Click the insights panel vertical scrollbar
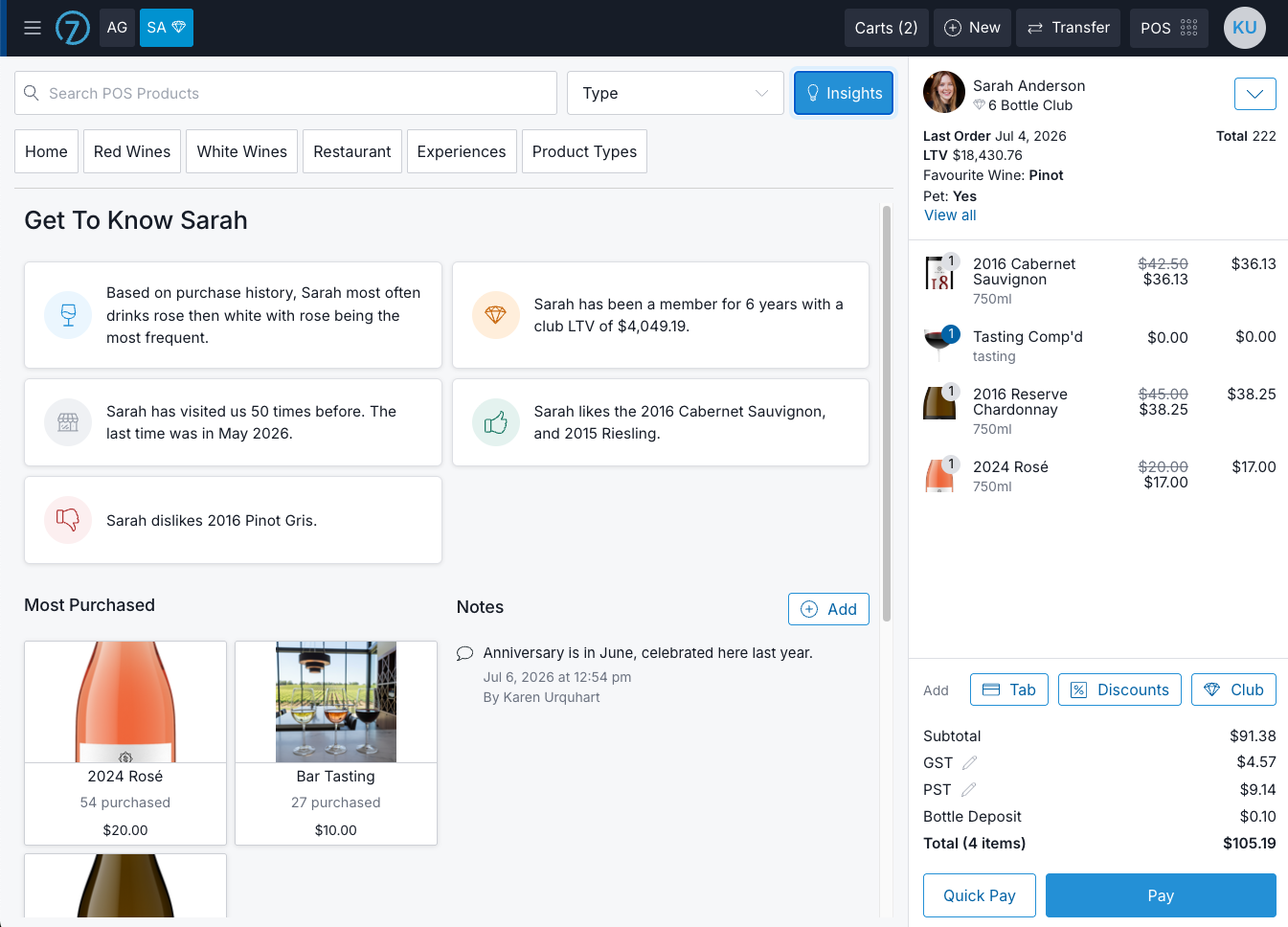 [887, 414]
